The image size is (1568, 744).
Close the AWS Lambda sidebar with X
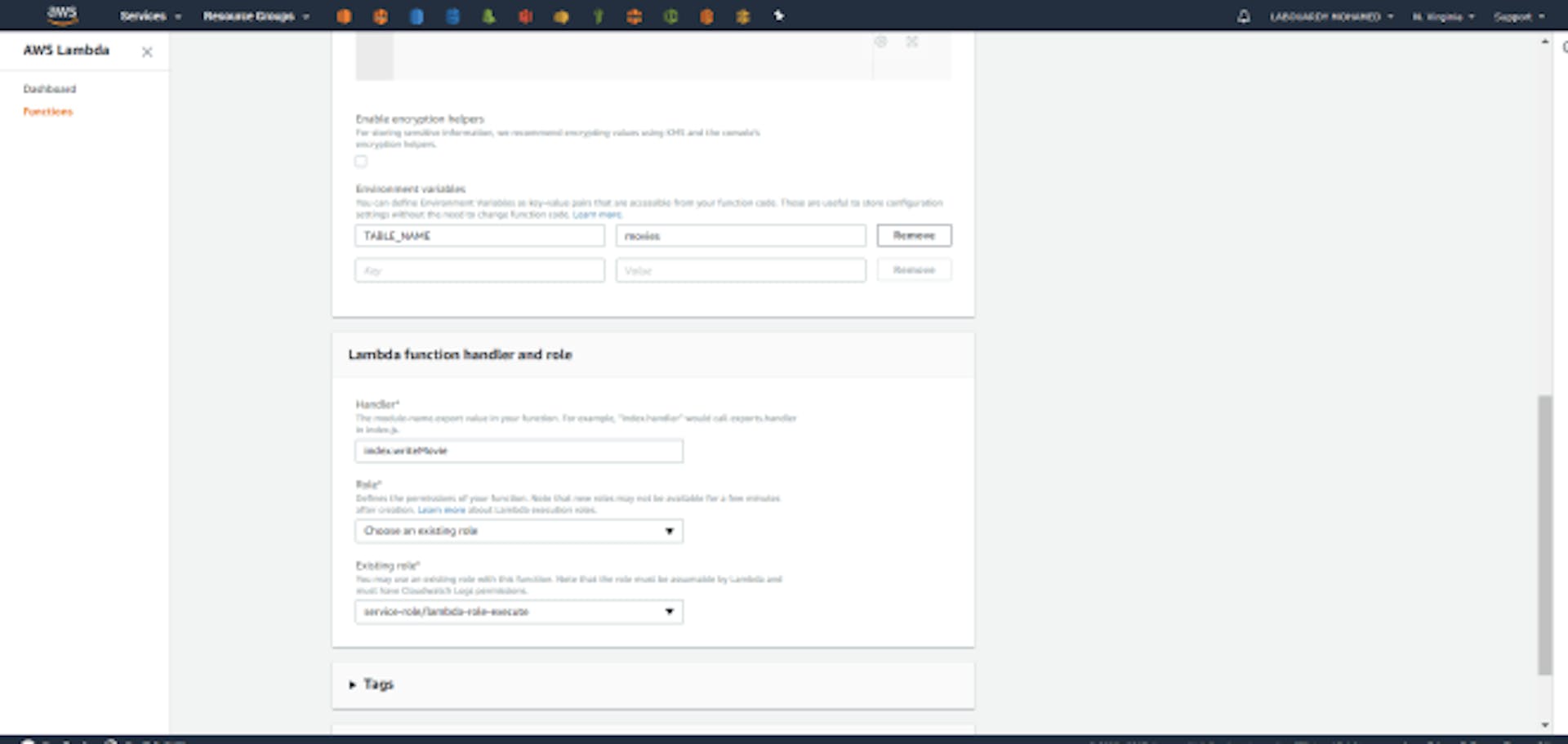coord(147,51)
